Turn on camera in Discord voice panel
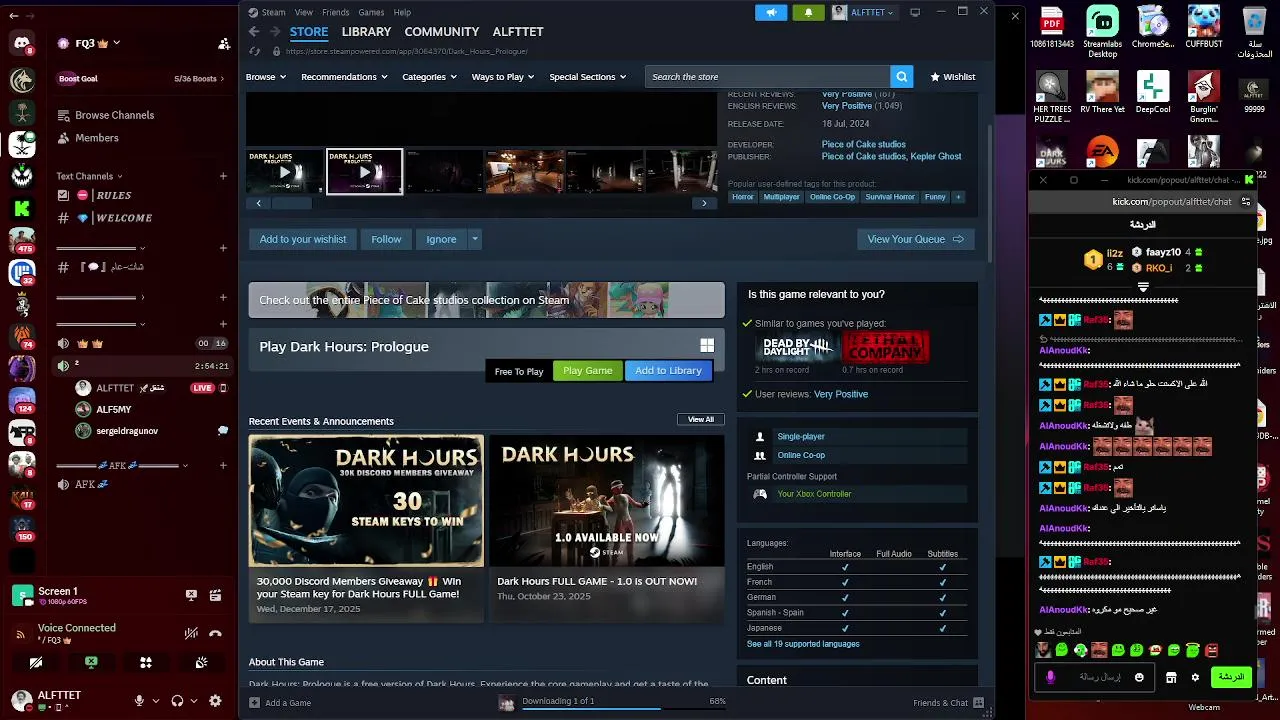 tap(36, 662)
